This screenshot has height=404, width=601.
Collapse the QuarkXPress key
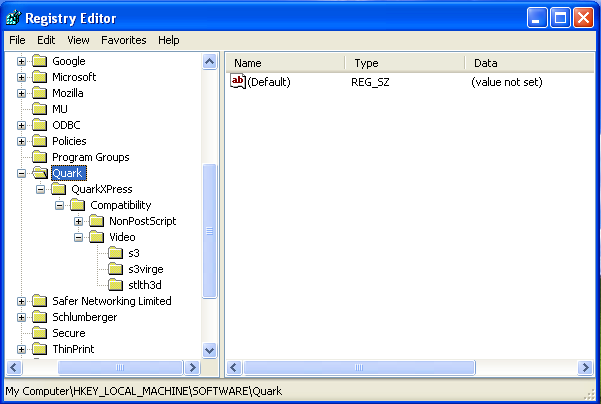click(x=40, y=189)
